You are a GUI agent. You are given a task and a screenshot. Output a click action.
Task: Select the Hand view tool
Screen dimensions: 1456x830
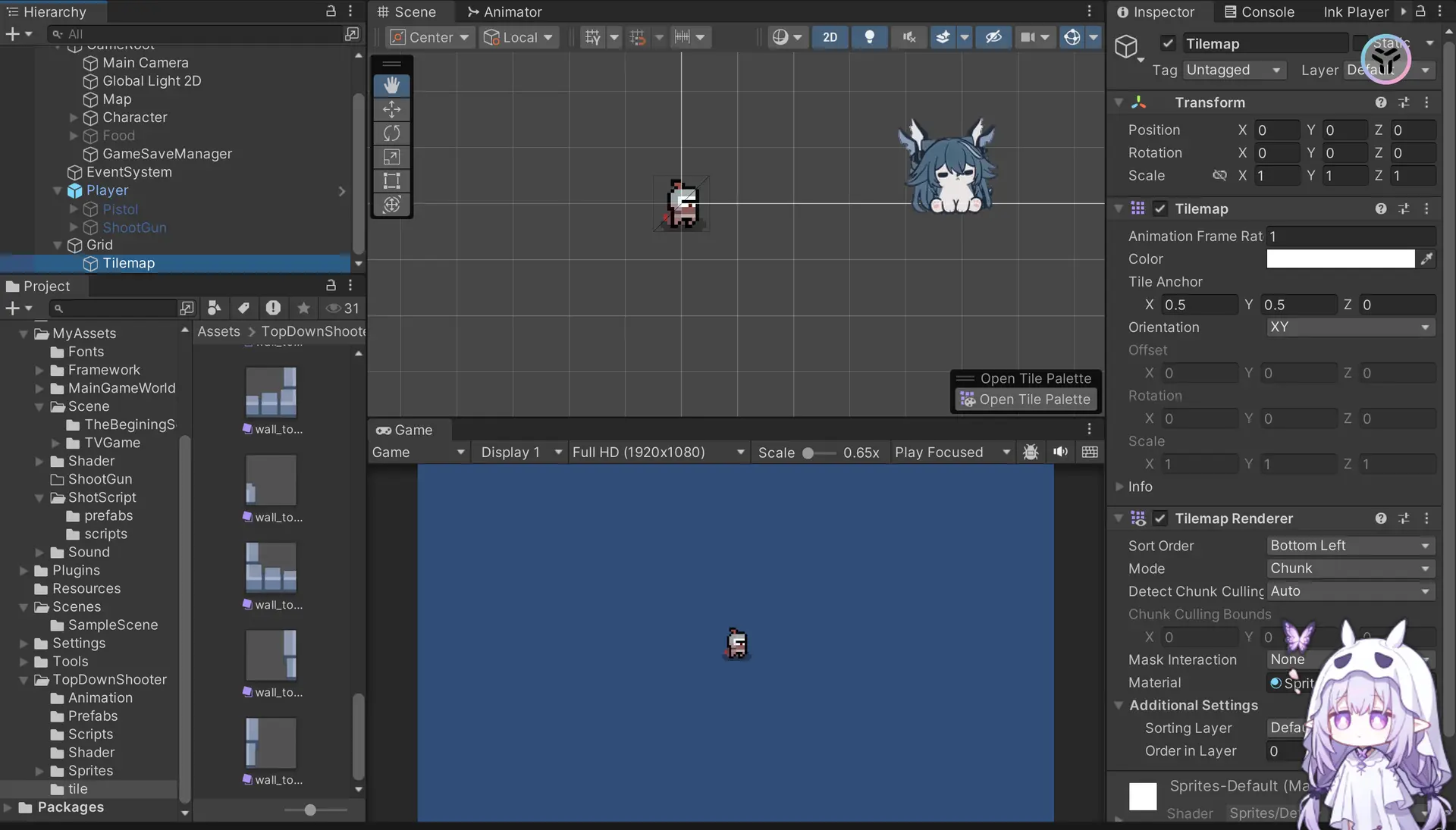[391, 85]
